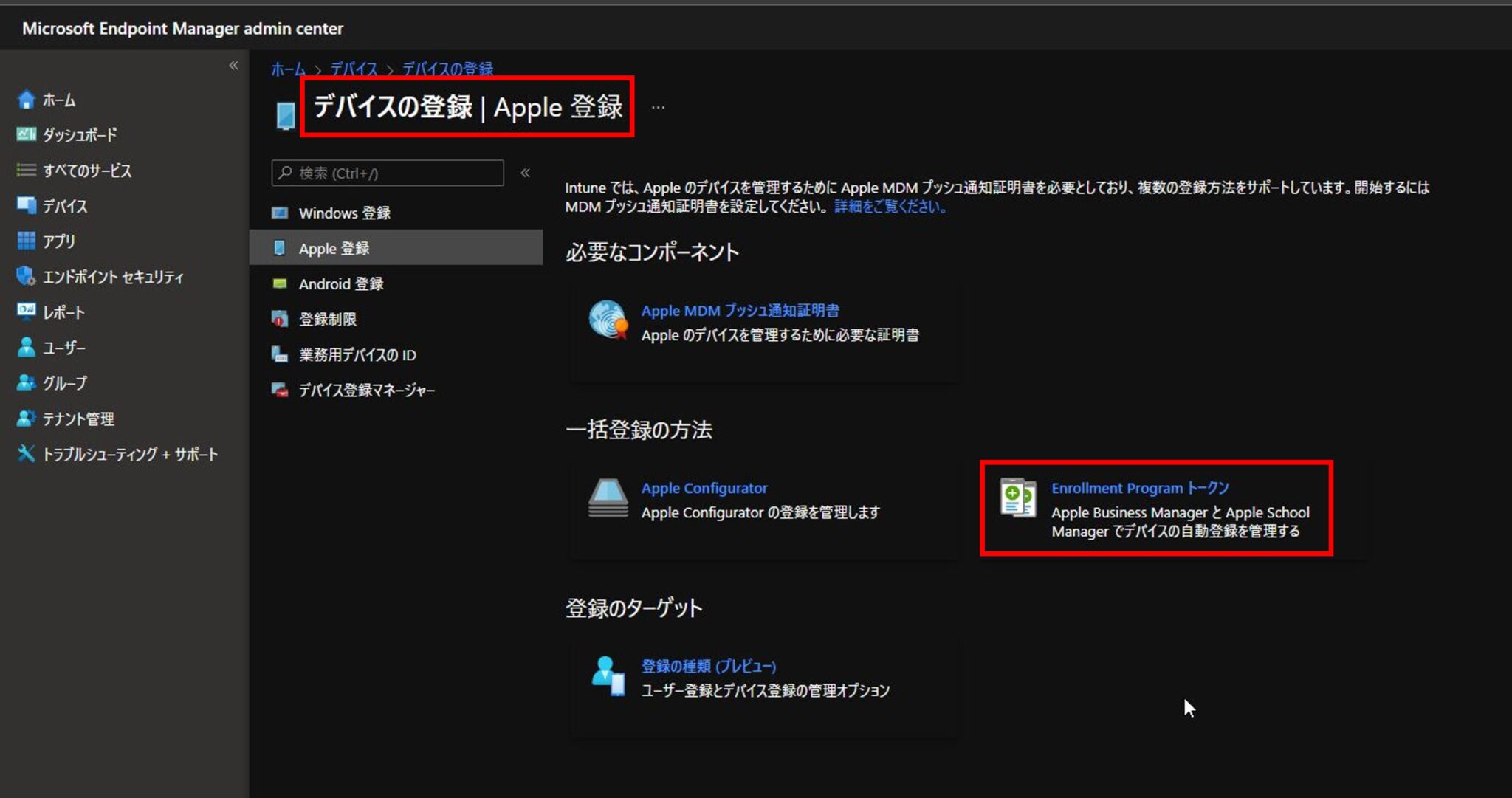Open Enrollment Program トークン link
Screen dimensions: 1512x798
click(1140, 488)
